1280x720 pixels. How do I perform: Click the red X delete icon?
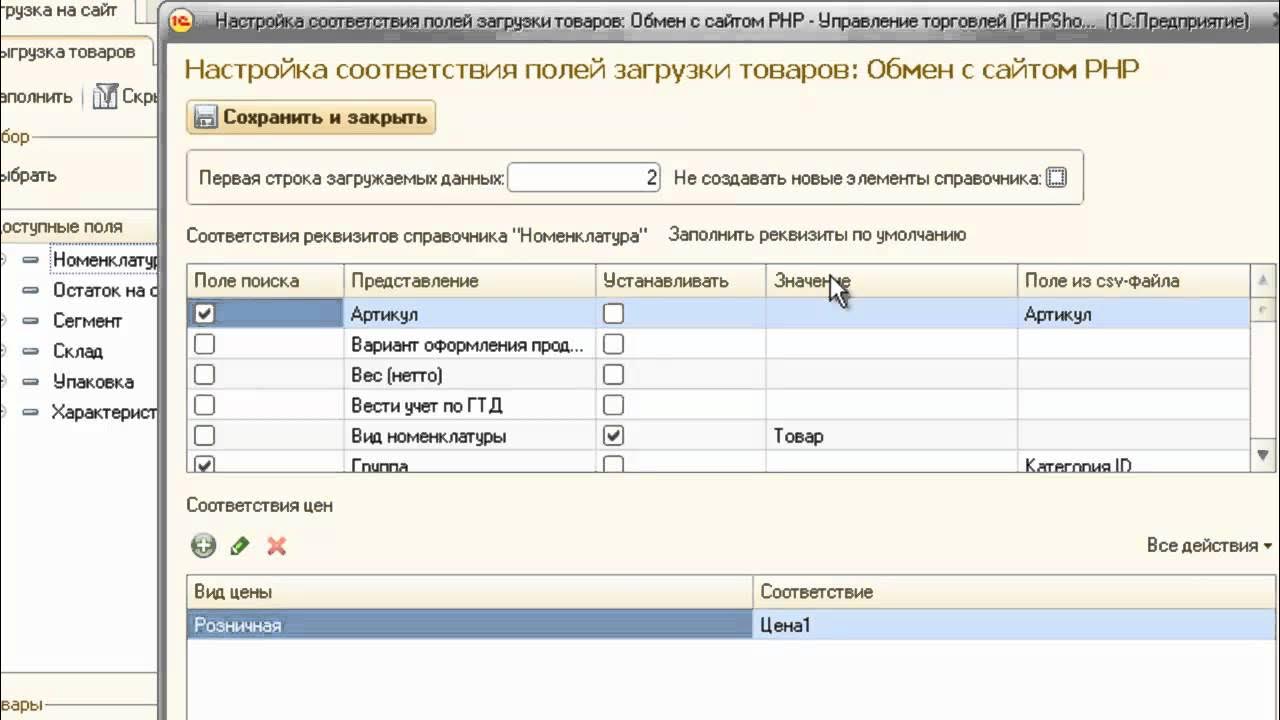pos(277,546)
